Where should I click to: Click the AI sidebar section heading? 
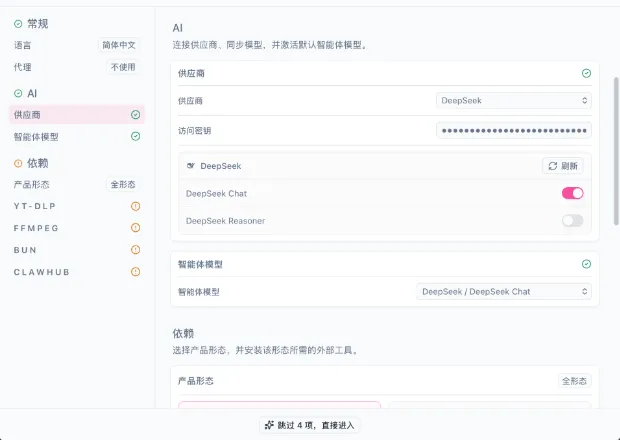(x=32, y=94)
